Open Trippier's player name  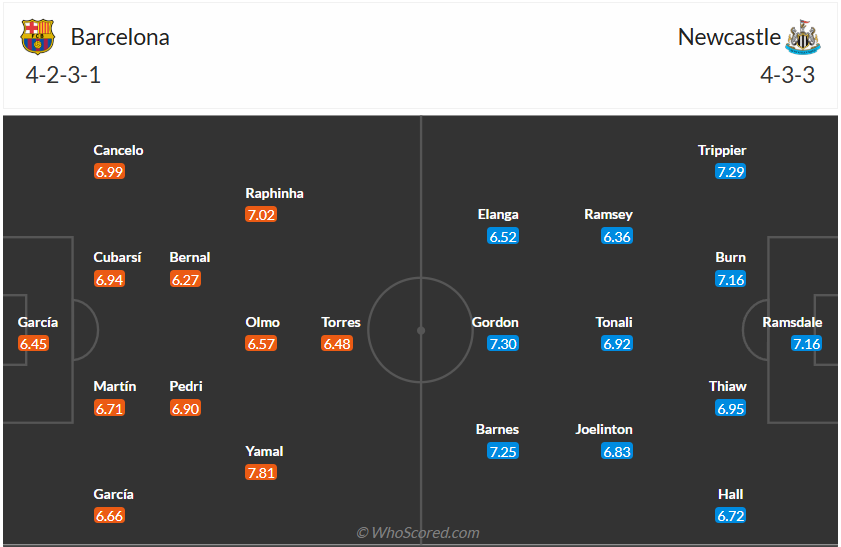(x=722, y=150)
